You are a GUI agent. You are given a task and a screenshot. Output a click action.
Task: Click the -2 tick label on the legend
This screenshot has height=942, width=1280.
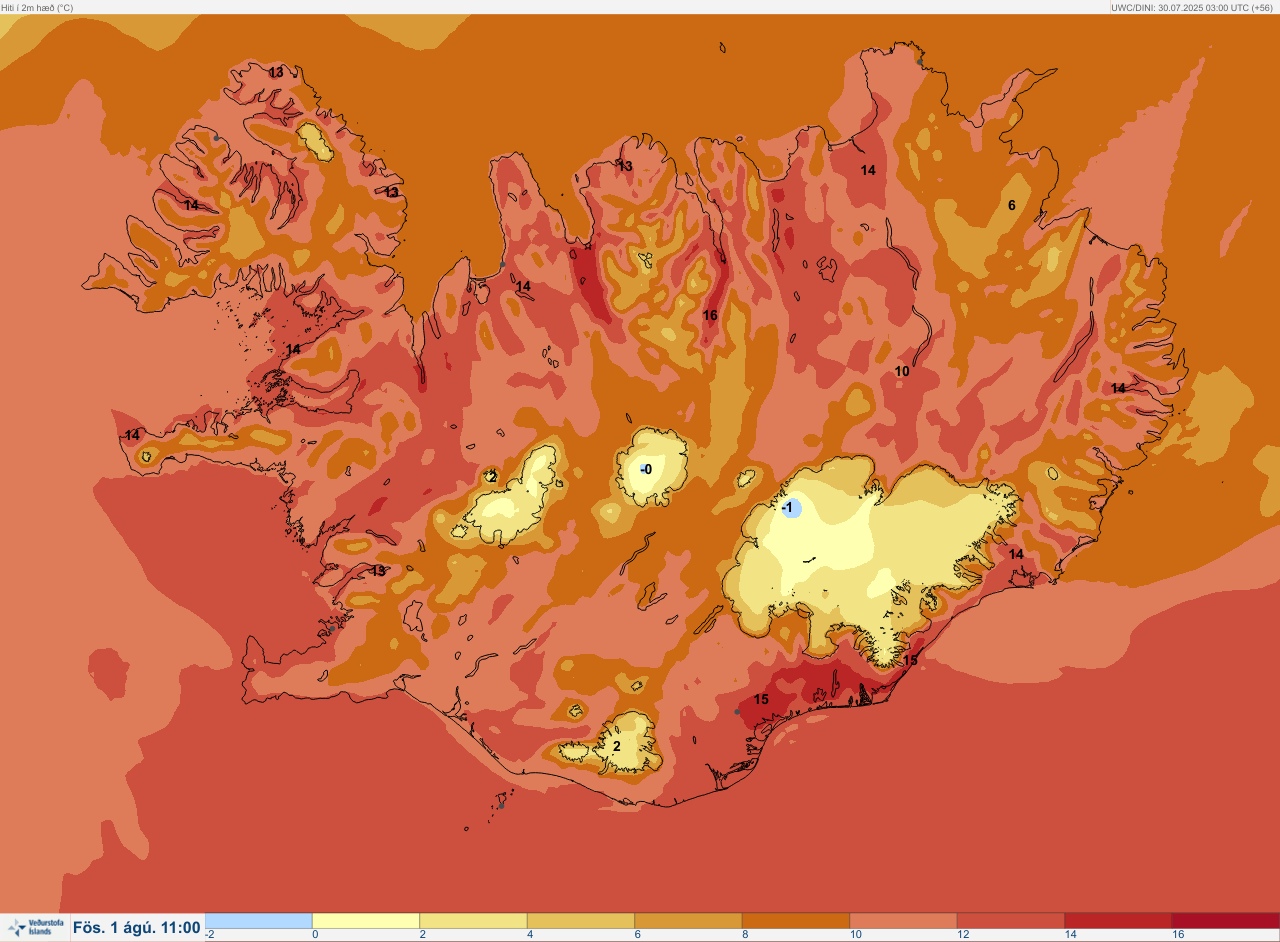pos(210,934)
